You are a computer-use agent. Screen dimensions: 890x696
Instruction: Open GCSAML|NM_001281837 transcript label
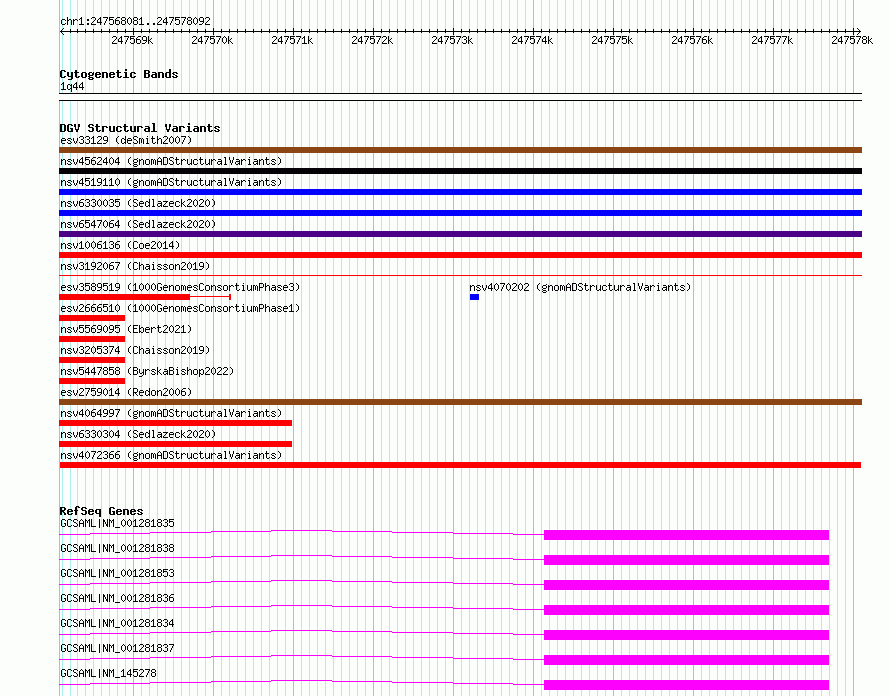(117, 648)
